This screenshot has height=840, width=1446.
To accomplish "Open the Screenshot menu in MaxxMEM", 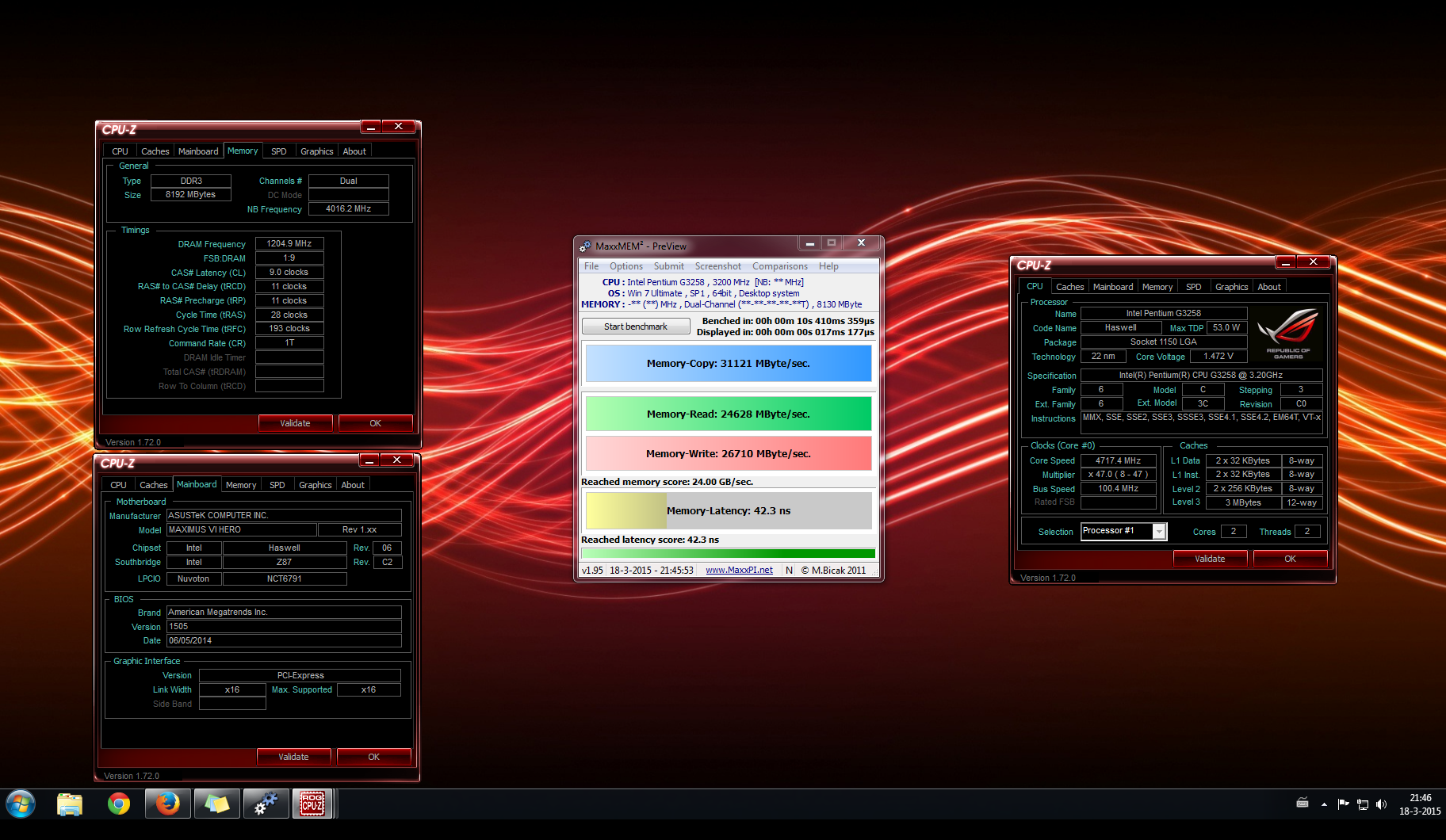I will 718,266.
